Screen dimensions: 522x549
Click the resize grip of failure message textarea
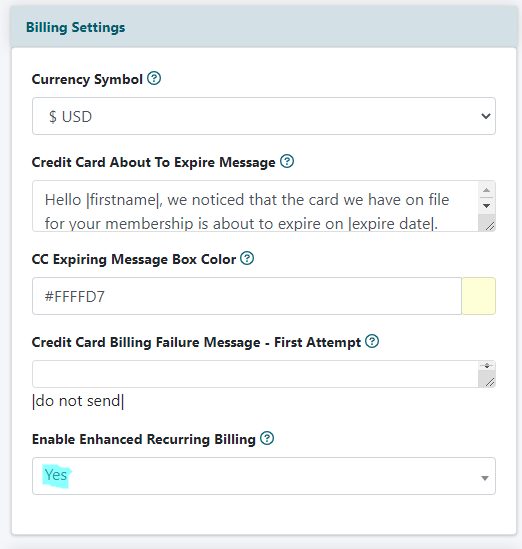pos(490,382)
